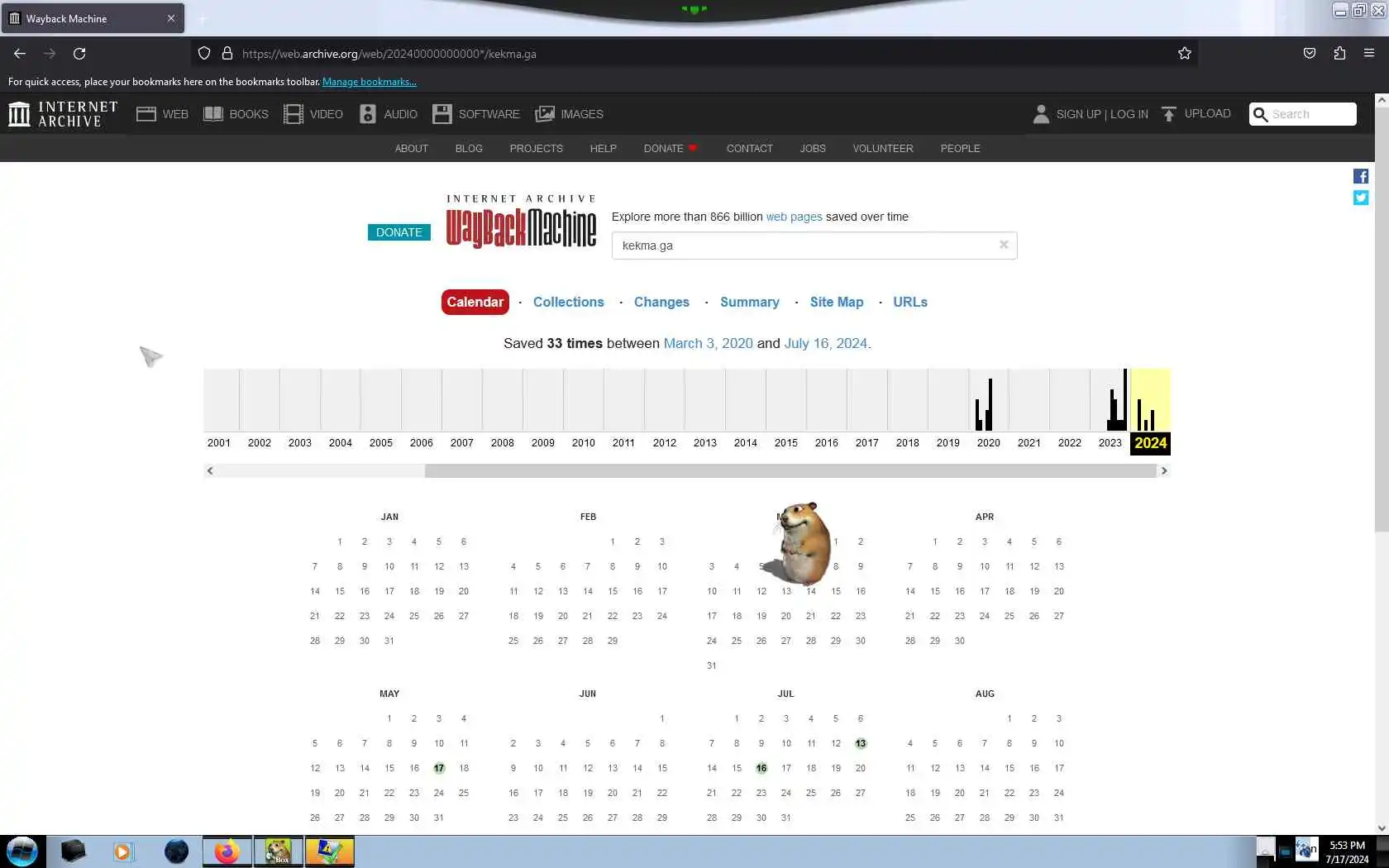Click the Internet Archive search box
The height and width of the screenshot is (868, 1389).
coord(1303,114)
